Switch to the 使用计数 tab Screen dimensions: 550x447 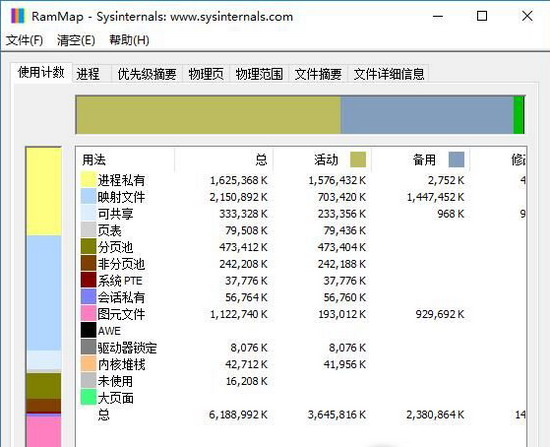point(41,73)
